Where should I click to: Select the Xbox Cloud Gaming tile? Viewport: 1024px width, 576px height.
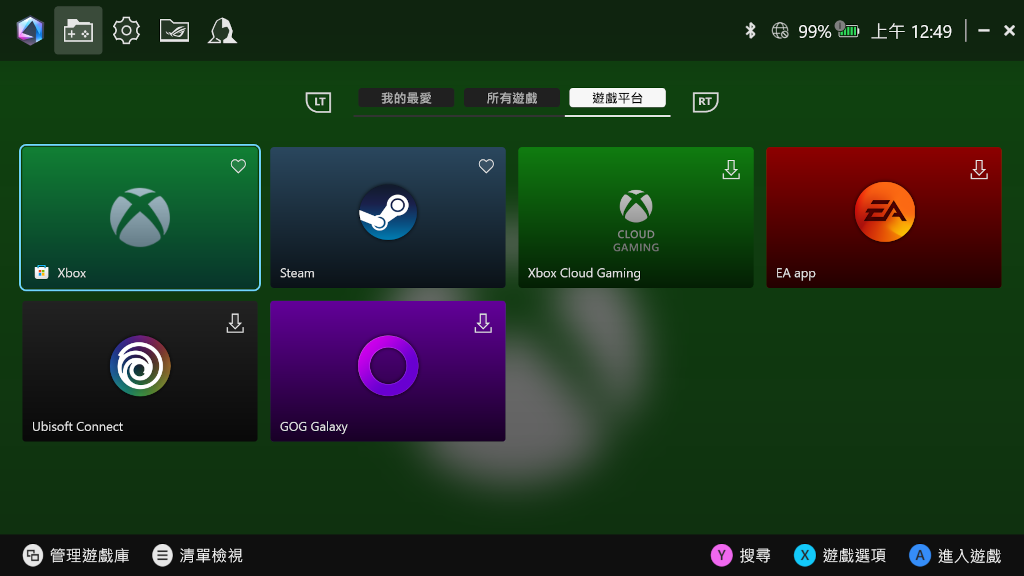click(x=636, y=217)
